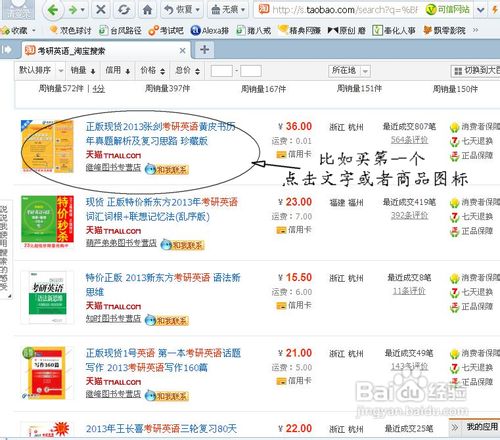Click the 恢复 restore toolbar button

[182, 9]
